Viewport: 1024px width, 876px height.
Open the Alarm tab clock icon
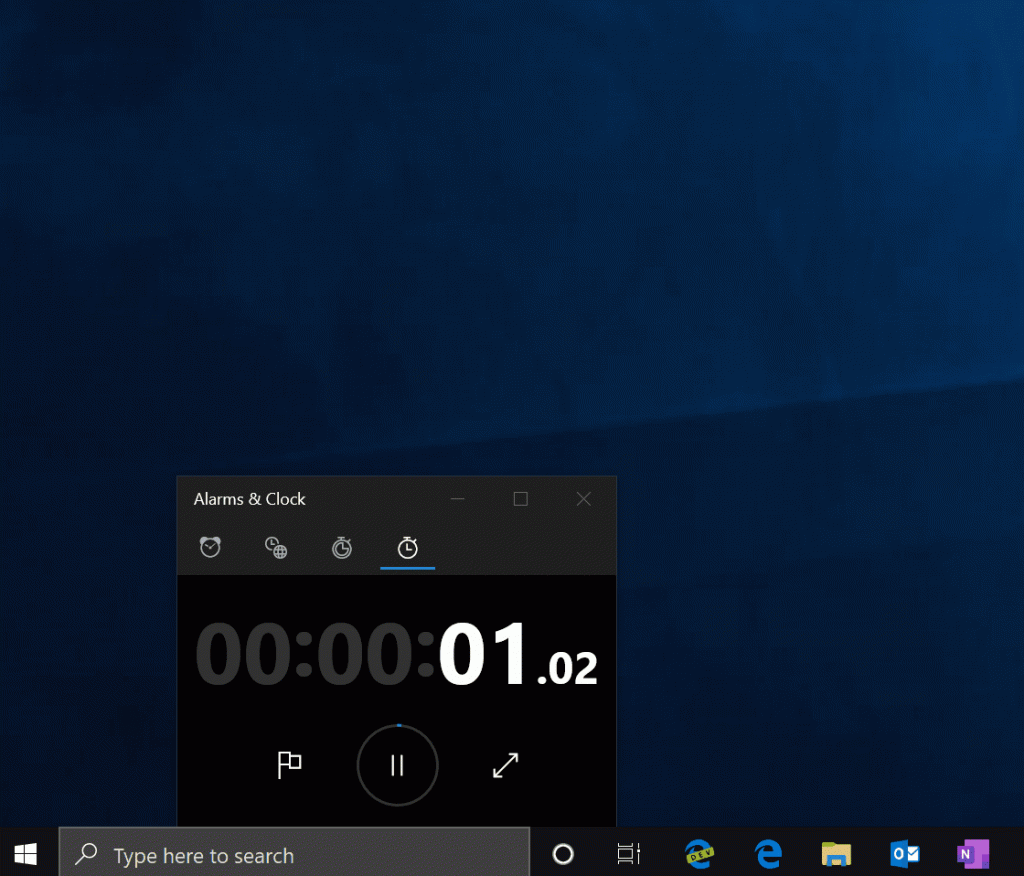coord(210,548)
